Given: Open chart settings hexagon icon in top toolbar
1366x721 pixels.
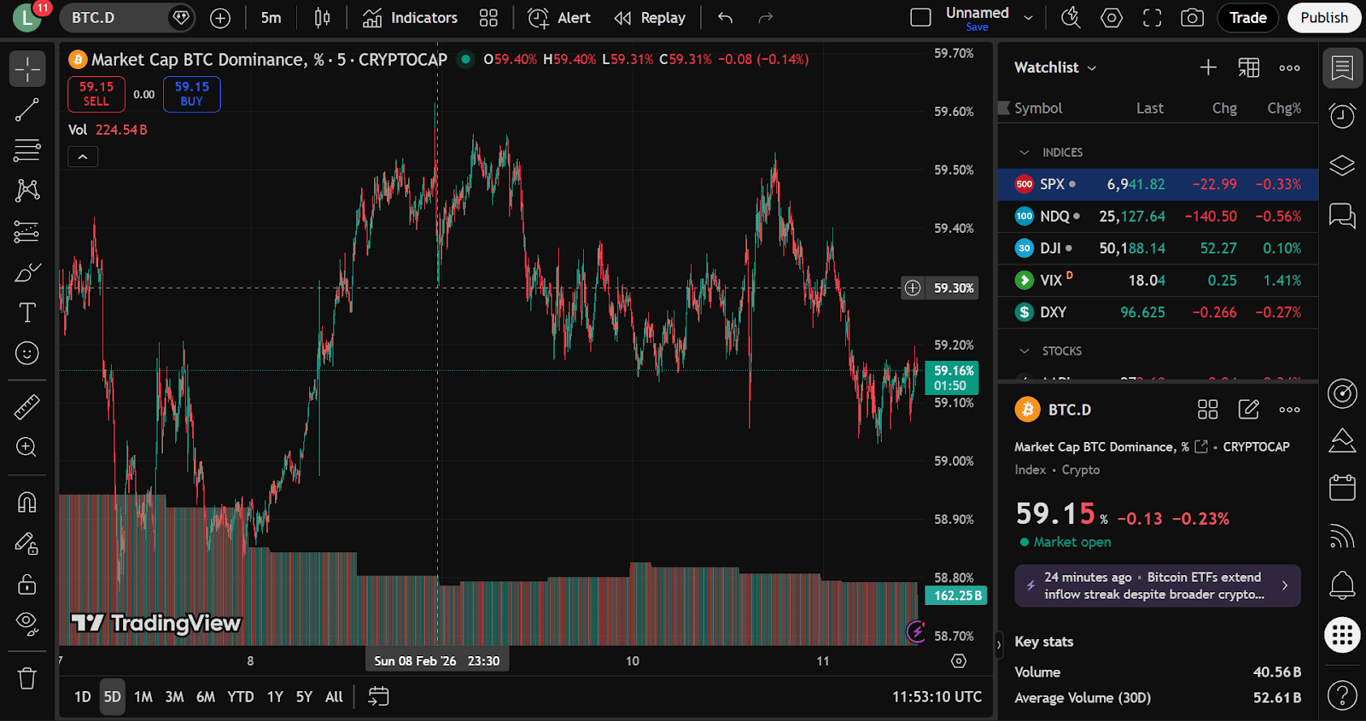Looking at the screenshot, I should 1111,18.
